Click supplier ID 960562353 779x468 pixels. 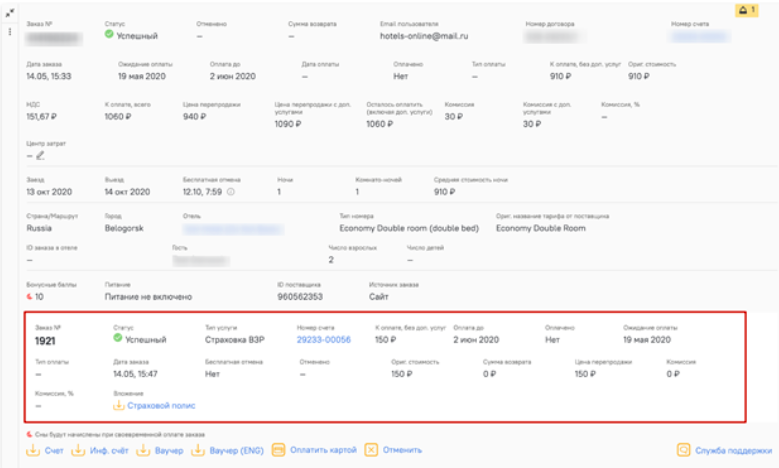[300, 297]
